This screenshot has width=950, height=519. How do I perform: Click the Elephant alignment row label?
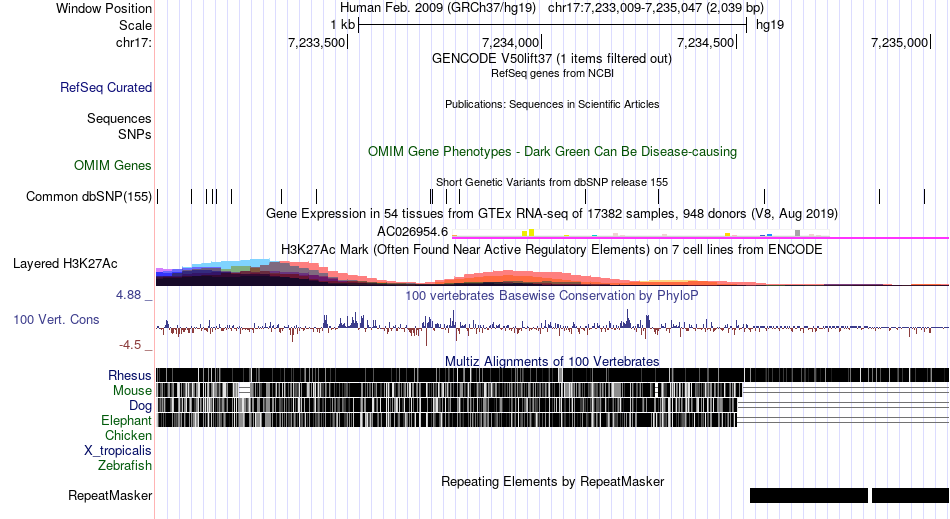click(x=126, y=420)
